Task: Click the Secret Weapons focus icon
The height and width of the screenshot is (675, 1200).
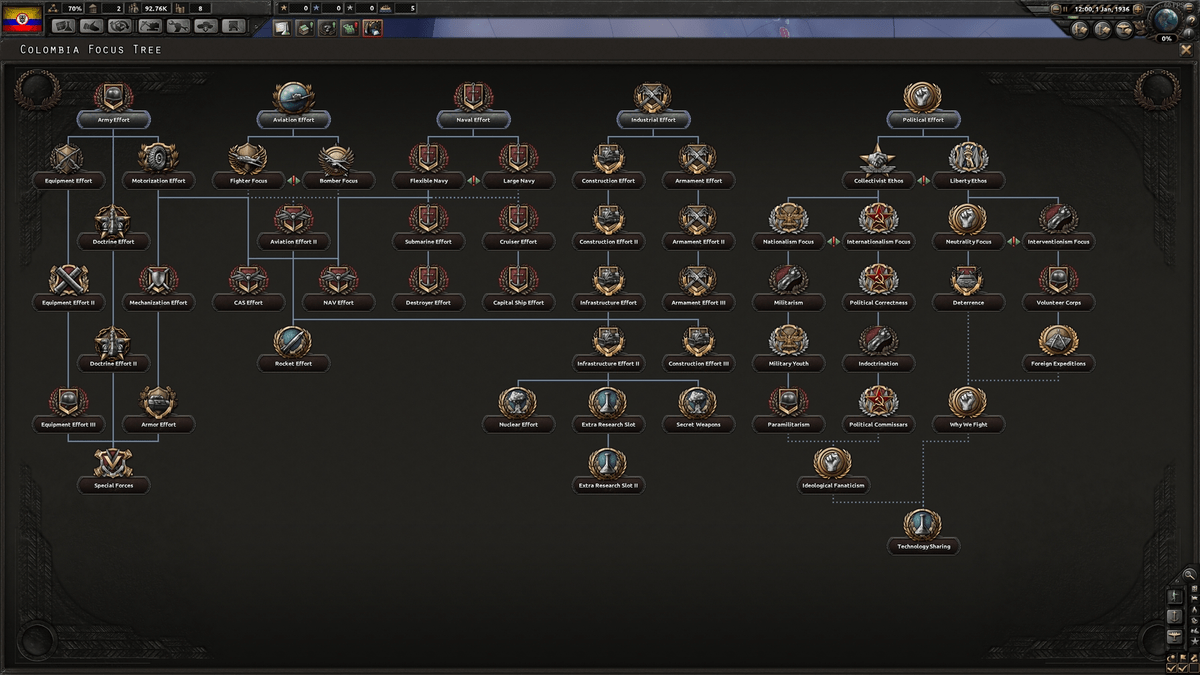Action: click(x=697, y=401)
